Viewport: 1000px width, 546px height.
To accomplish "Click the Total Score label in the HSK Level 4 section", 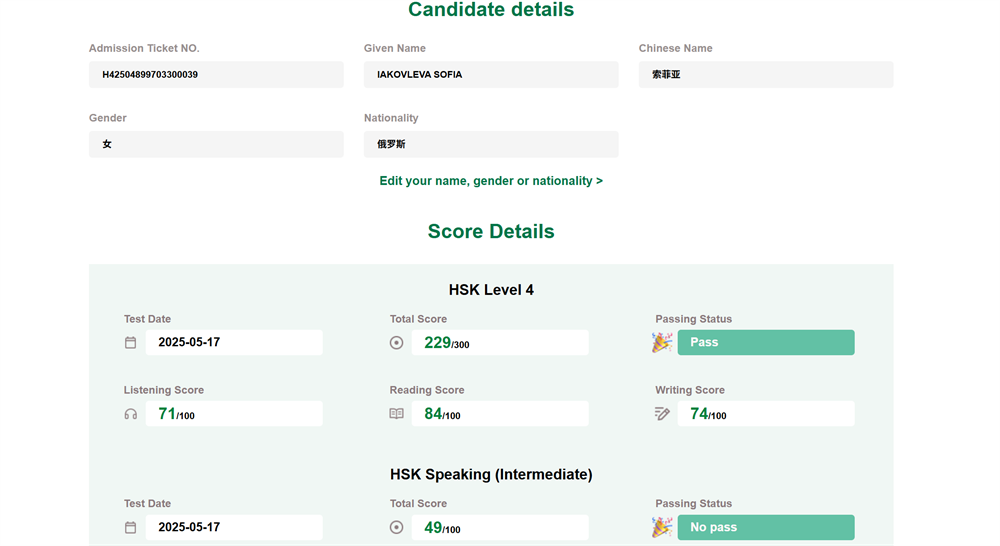I will pos(418,319).
